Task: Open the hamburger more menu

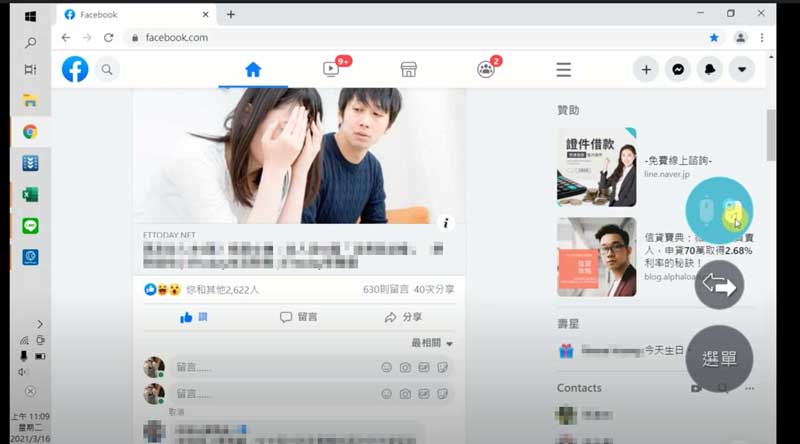Action: point(563,69)
